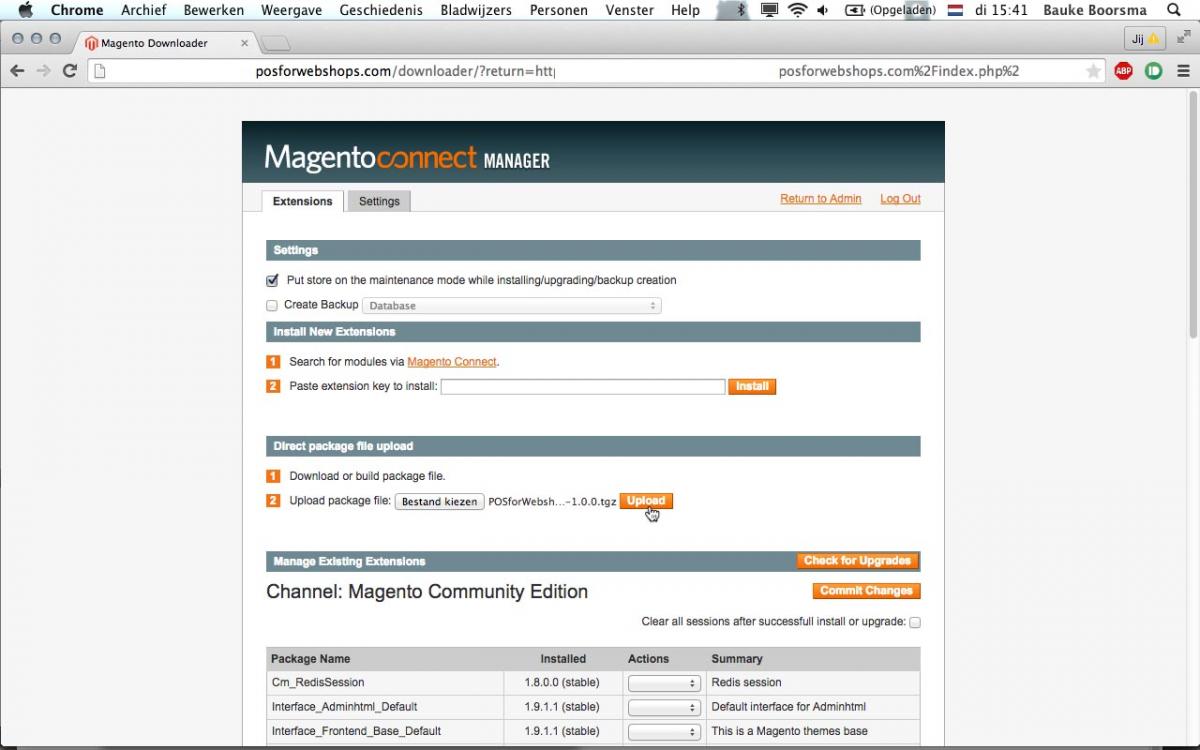Click the Channel: Magento Community Edition heading

click(x=427, y=592)
